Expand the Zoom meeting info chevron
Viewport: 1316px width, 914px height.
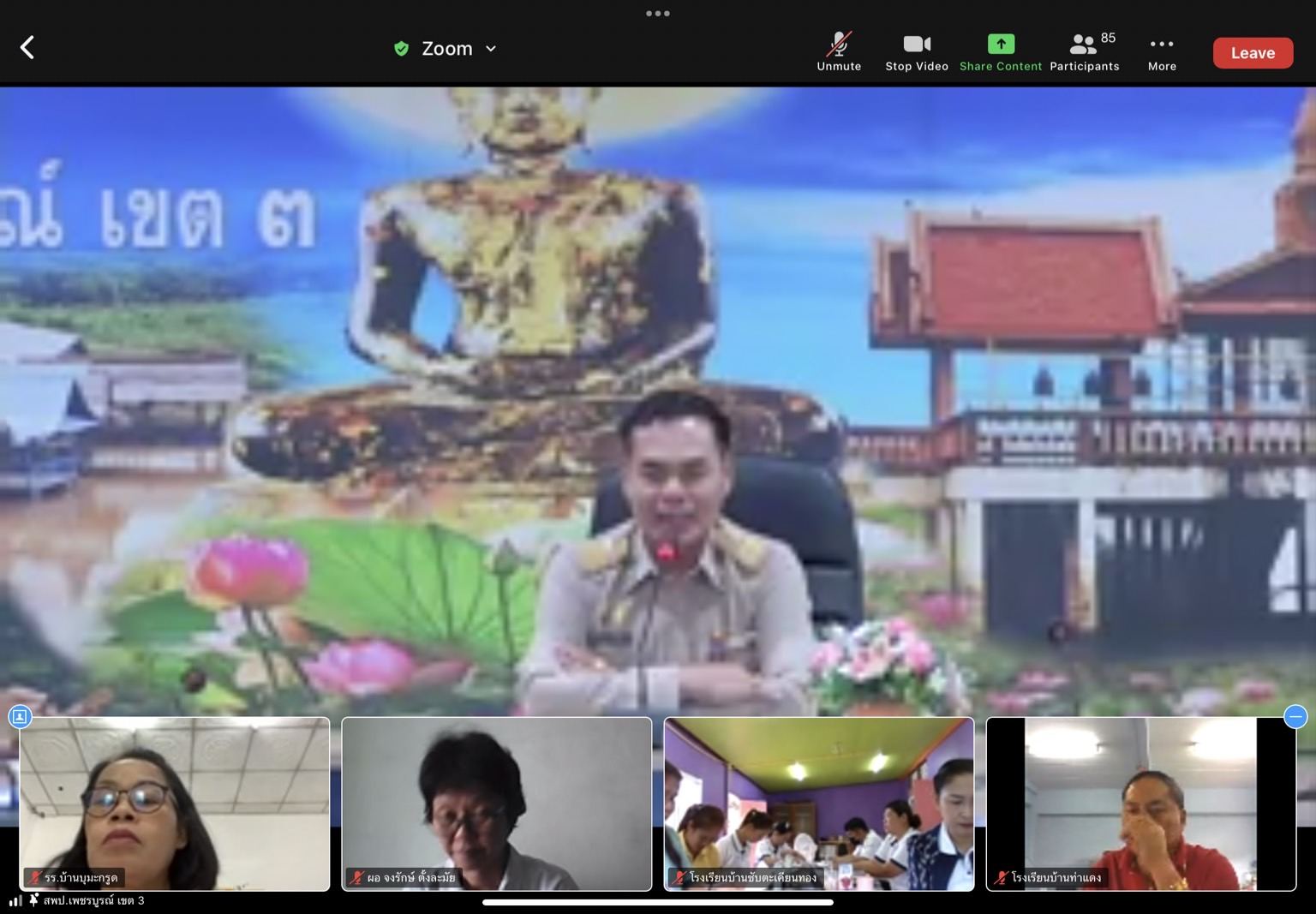tap(491, 49)
